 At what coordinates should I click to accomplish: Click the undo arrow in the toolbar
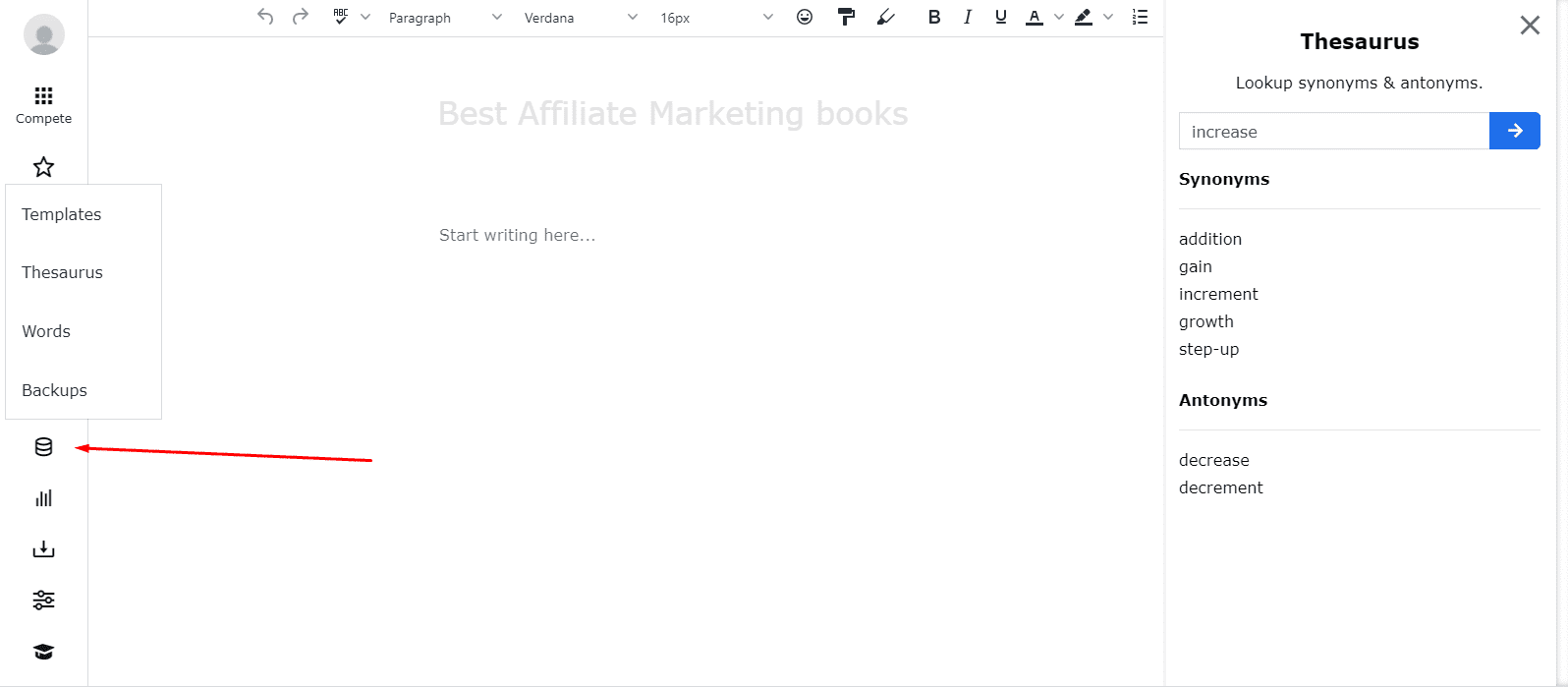[265, 17]
